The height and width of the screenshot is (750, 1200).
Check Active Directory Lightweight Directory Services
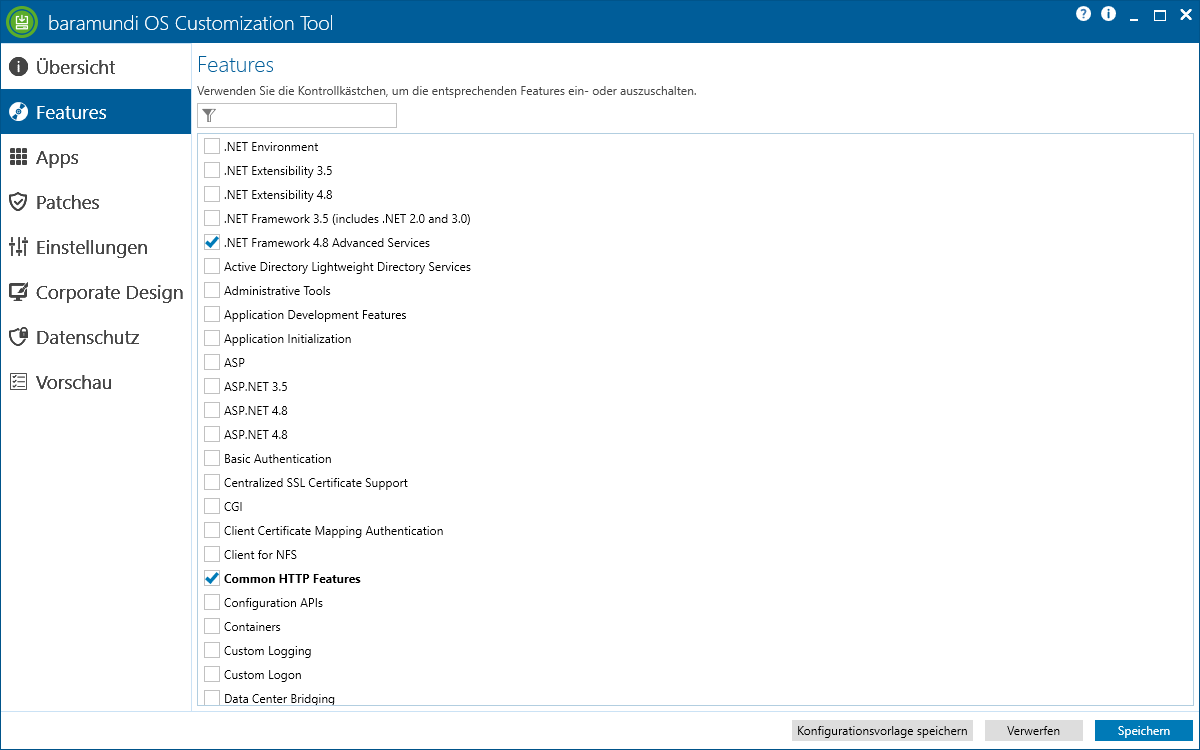point(212,266)
